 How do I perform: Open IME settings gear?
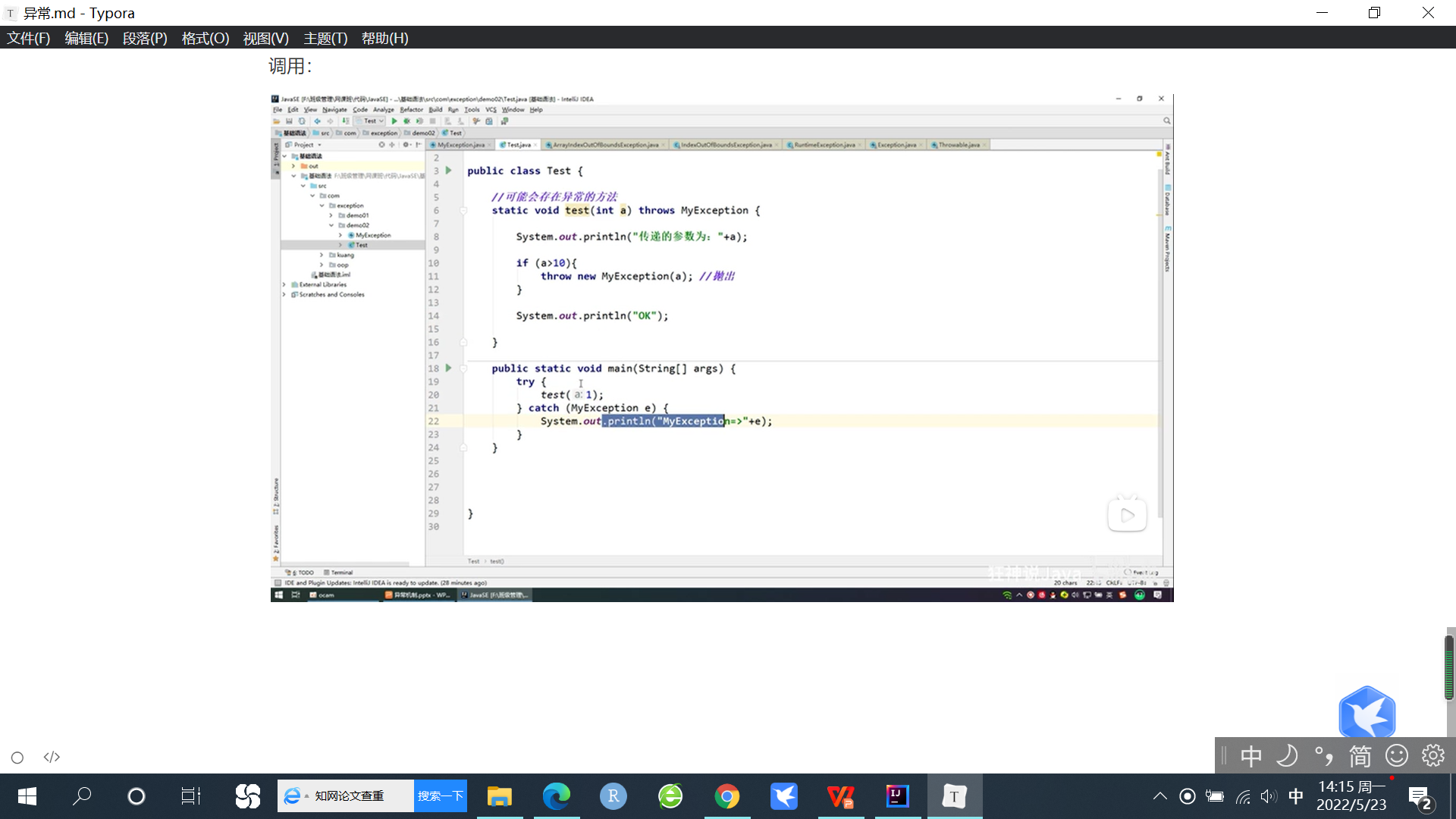click(x=1433, y=756)
